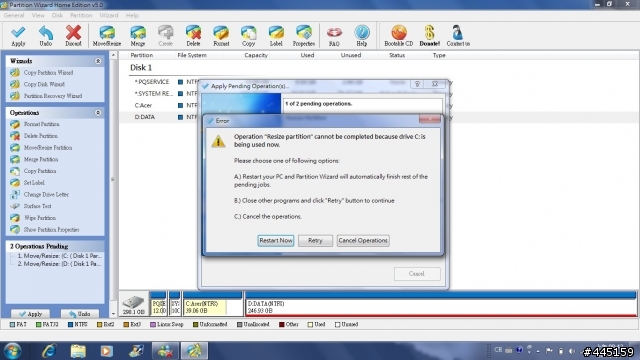Choose Surface Test operation
The image size is (640, 360).
coord(37,206)
